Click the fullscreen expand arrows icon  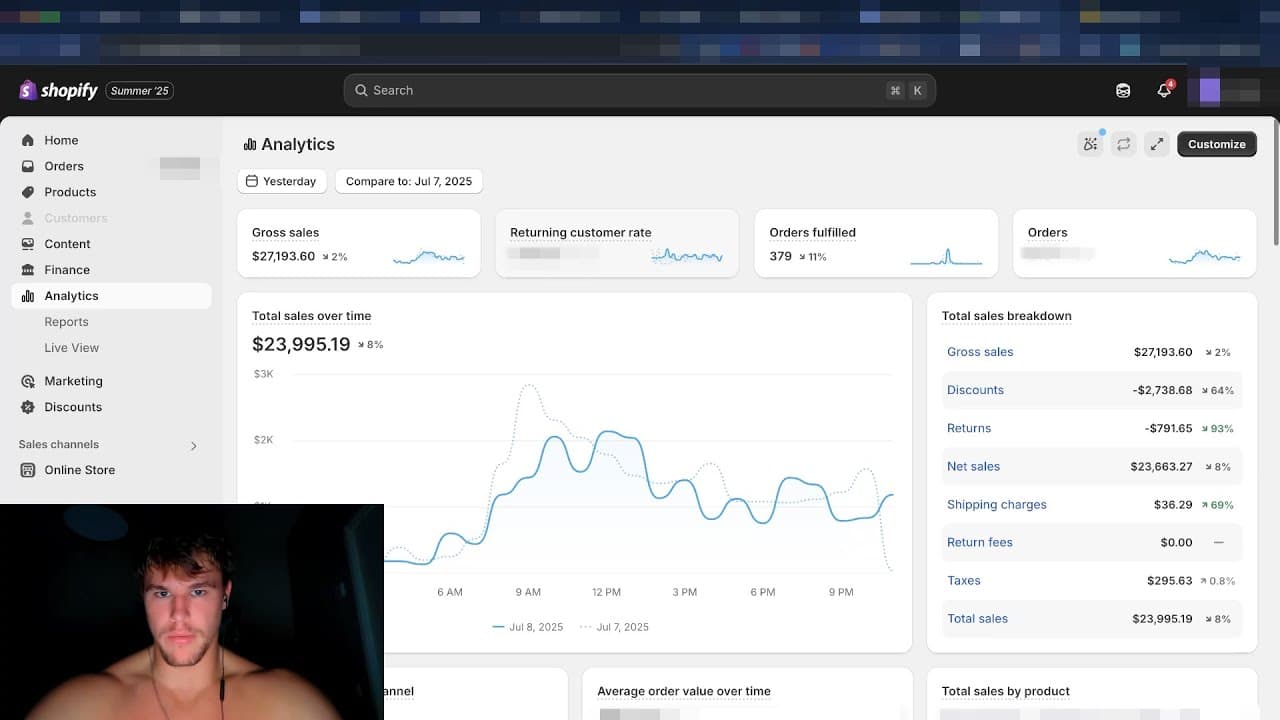tap(1157, 144)
